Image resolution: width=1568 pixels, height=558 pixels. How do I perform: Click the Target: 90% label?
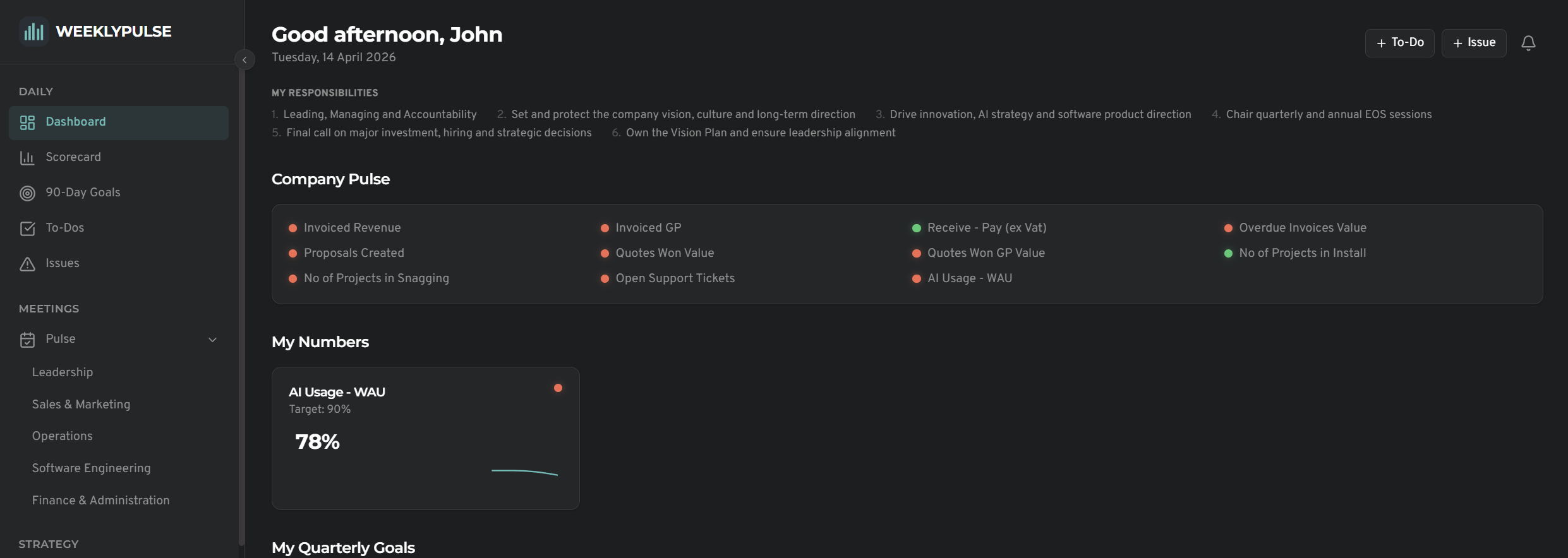[x=320, y=410]
